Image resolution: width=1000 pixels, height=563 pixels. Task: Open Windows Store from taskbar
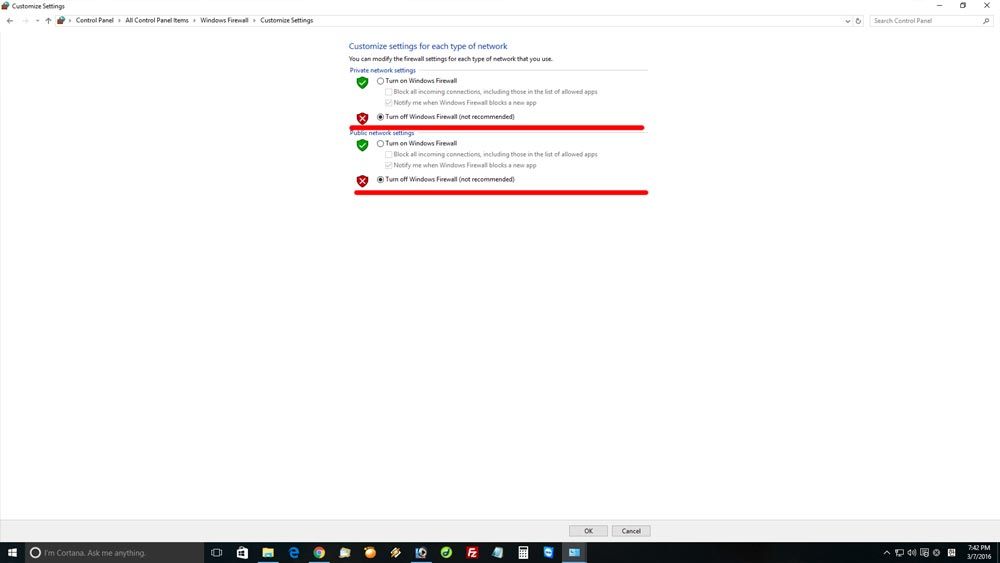pyautogui.click(x=242, y=552)
